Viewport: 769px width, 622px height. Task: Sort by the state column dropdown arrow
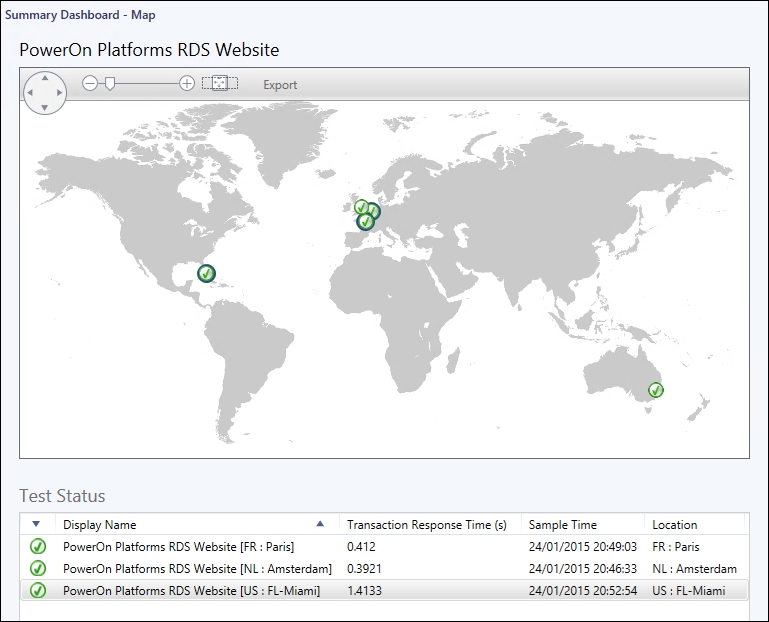click(x=36, y=524)
